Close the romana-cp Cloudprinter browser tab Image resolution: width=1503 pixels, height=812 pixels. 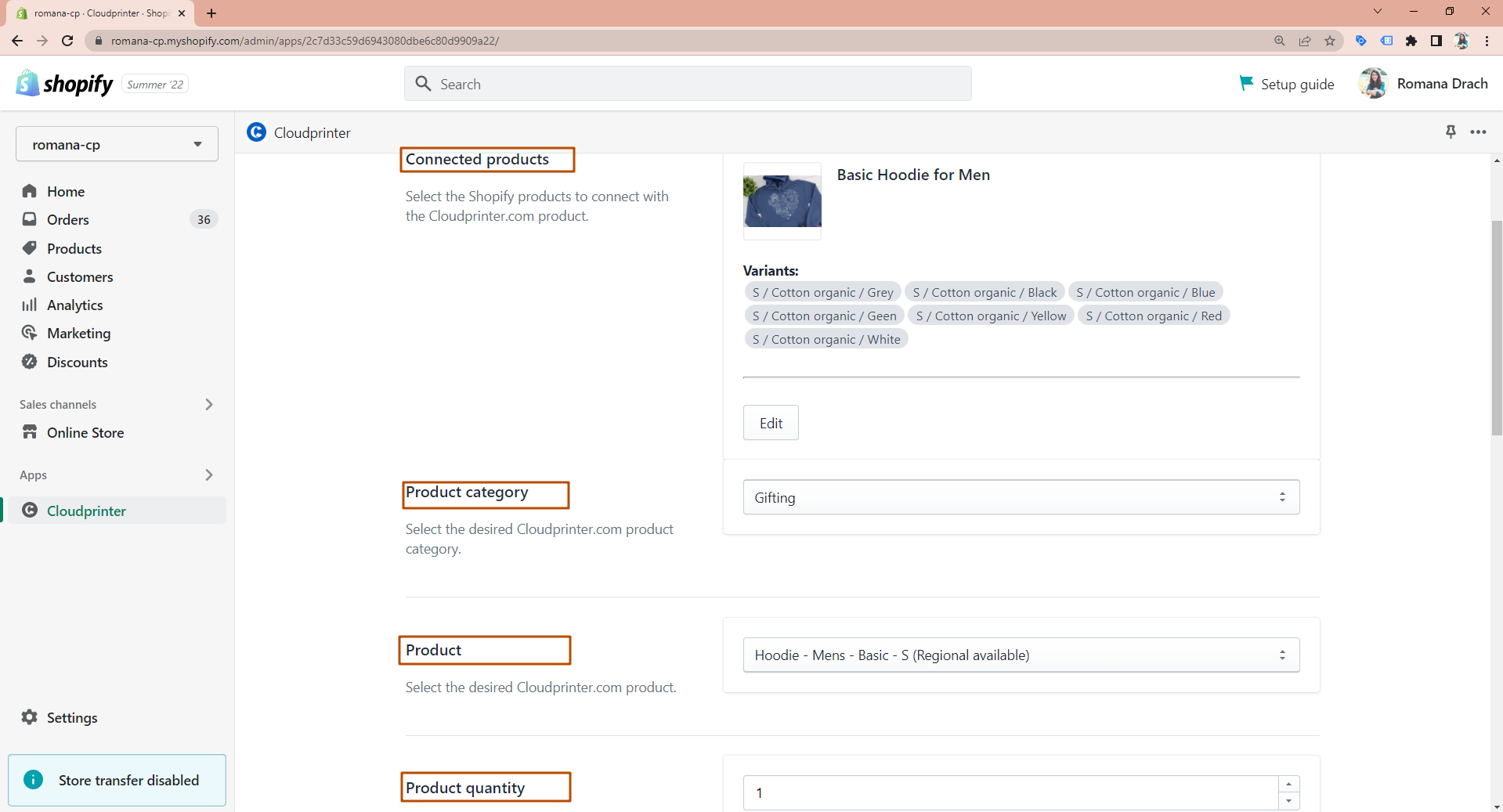tap(182, 13)
